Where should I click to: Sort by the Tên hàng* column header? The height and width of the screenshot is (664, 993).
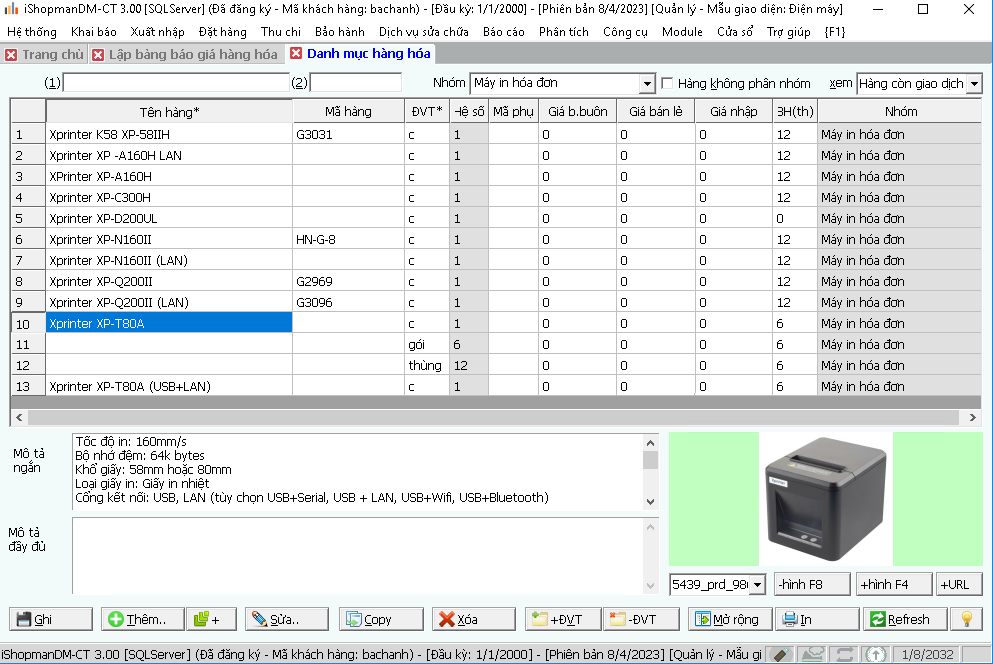(169, 112)
